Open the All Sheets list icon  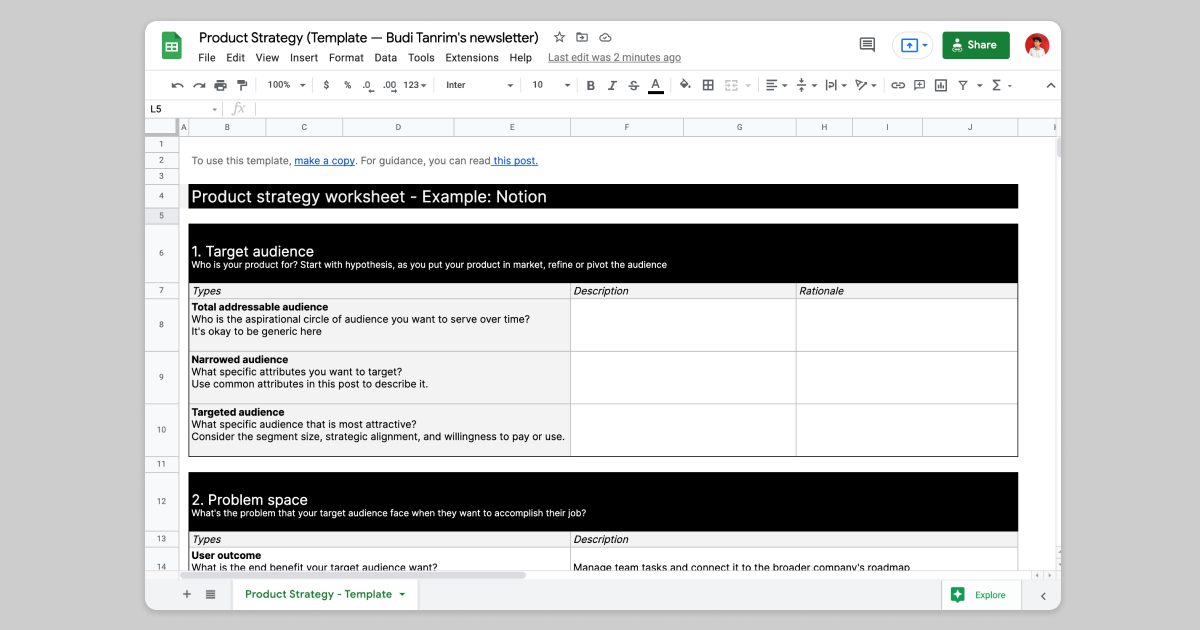point(211,594)
